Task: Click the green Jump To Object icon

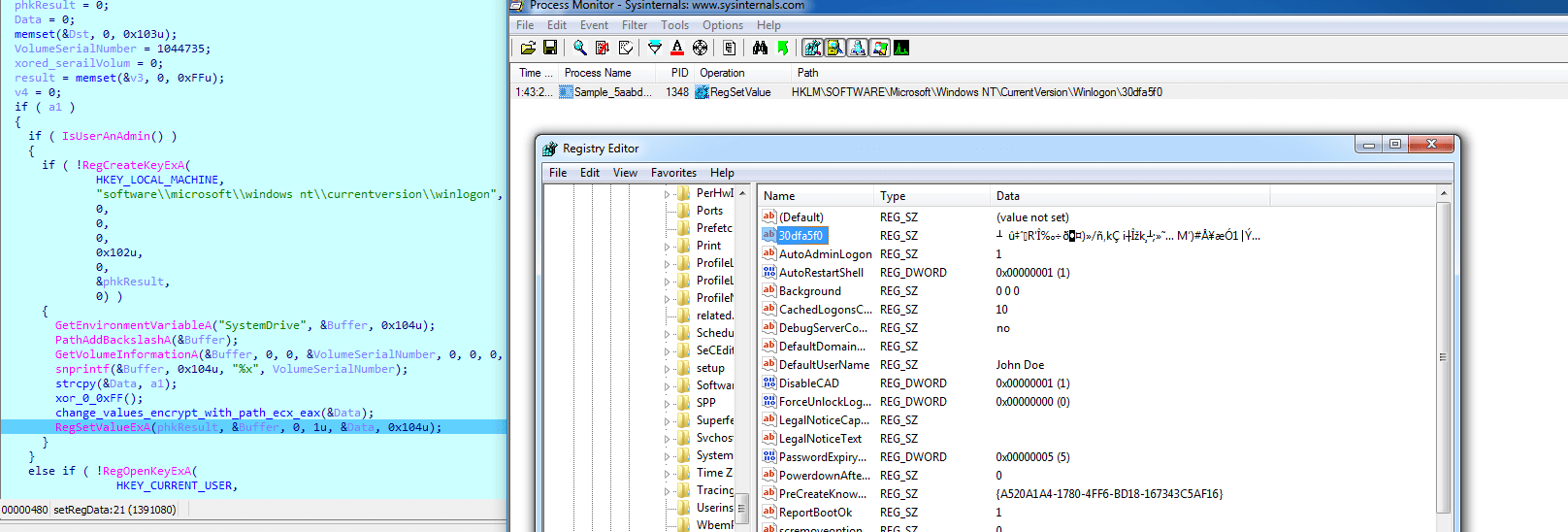Action: tap(783, 48)
